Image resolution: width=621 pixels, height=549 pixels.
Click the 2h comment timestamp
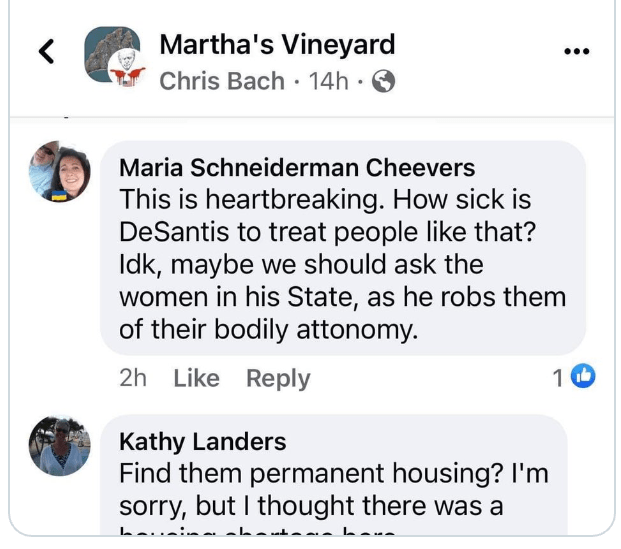132,378
